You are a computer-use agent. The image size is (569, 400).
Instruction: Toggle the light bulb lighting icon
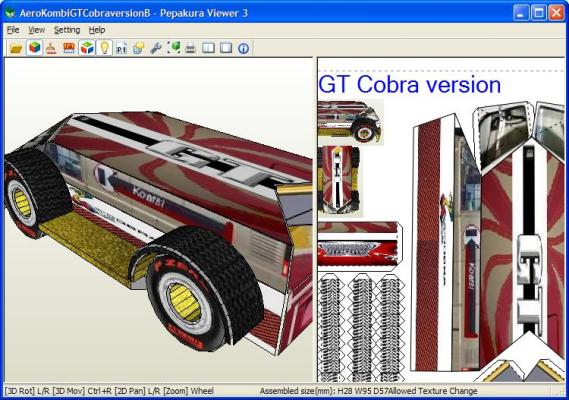click(104, 48)
